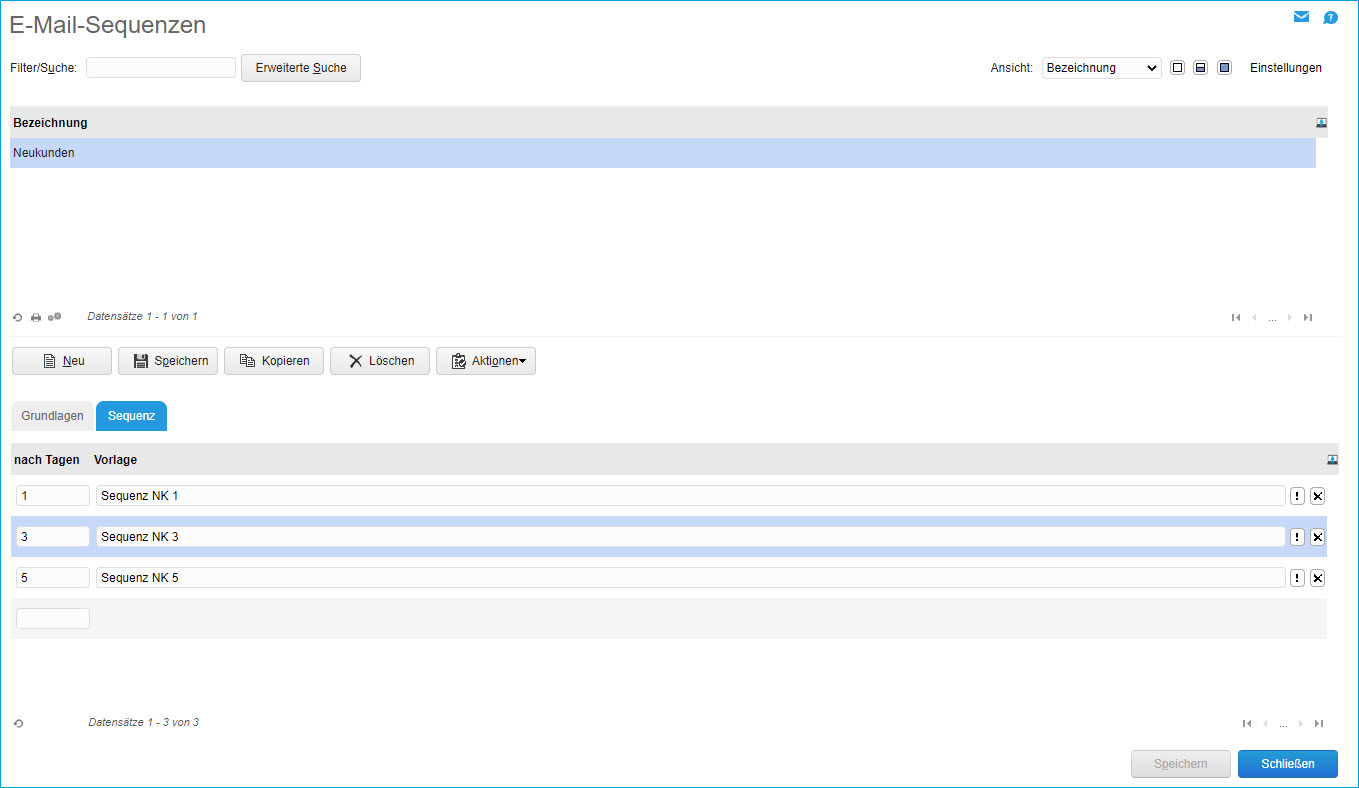Click the Vorlage field Sequenz NK 1
1359x788 pixels.
(x=691, y=496)
